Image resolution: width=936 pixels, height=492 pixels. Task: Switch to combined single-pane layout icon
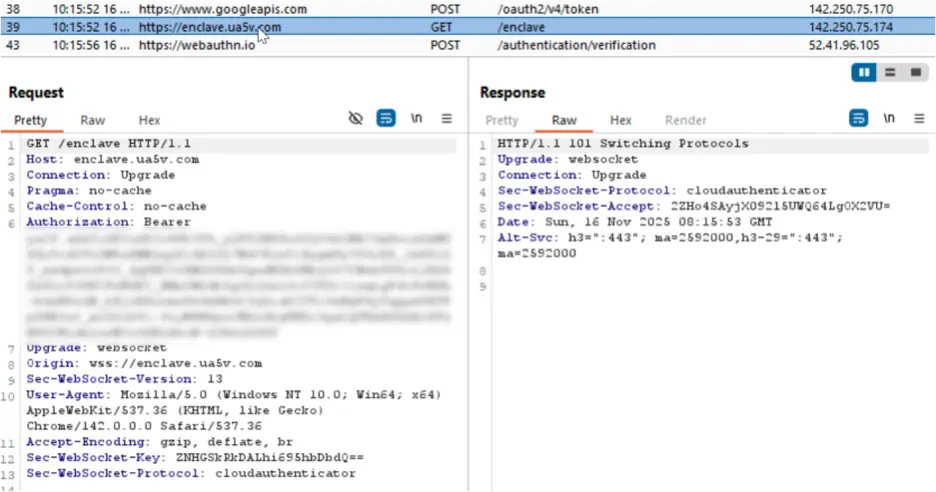coord(914,73)
